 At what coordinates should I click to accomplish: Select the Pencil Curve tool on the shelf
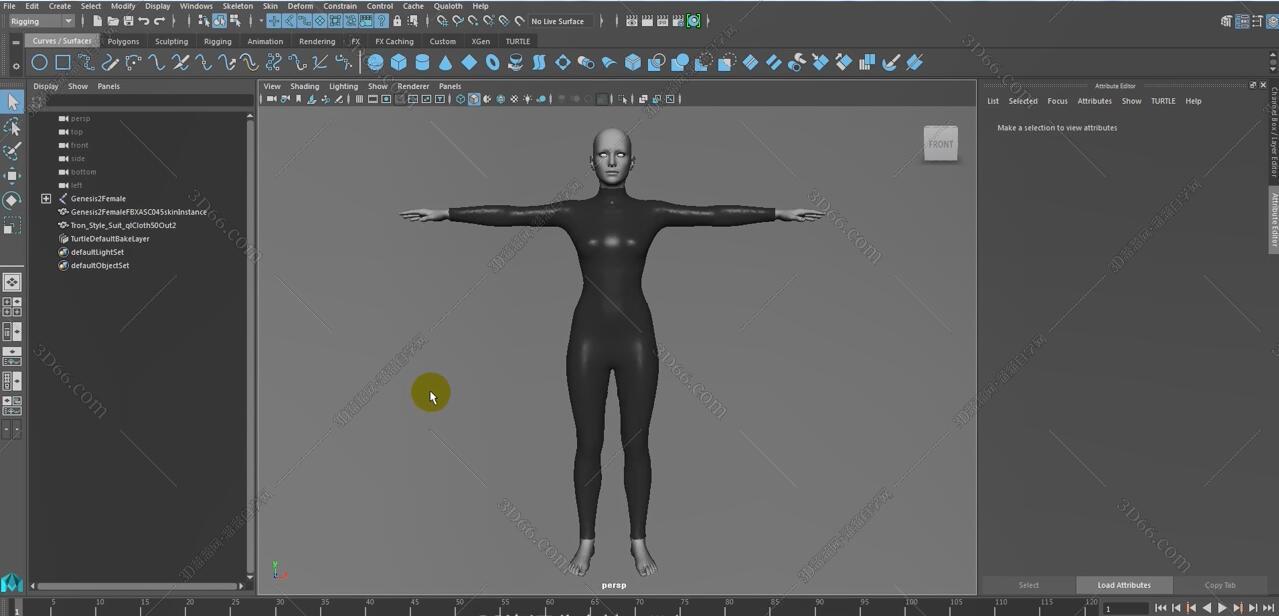[108, 62]
